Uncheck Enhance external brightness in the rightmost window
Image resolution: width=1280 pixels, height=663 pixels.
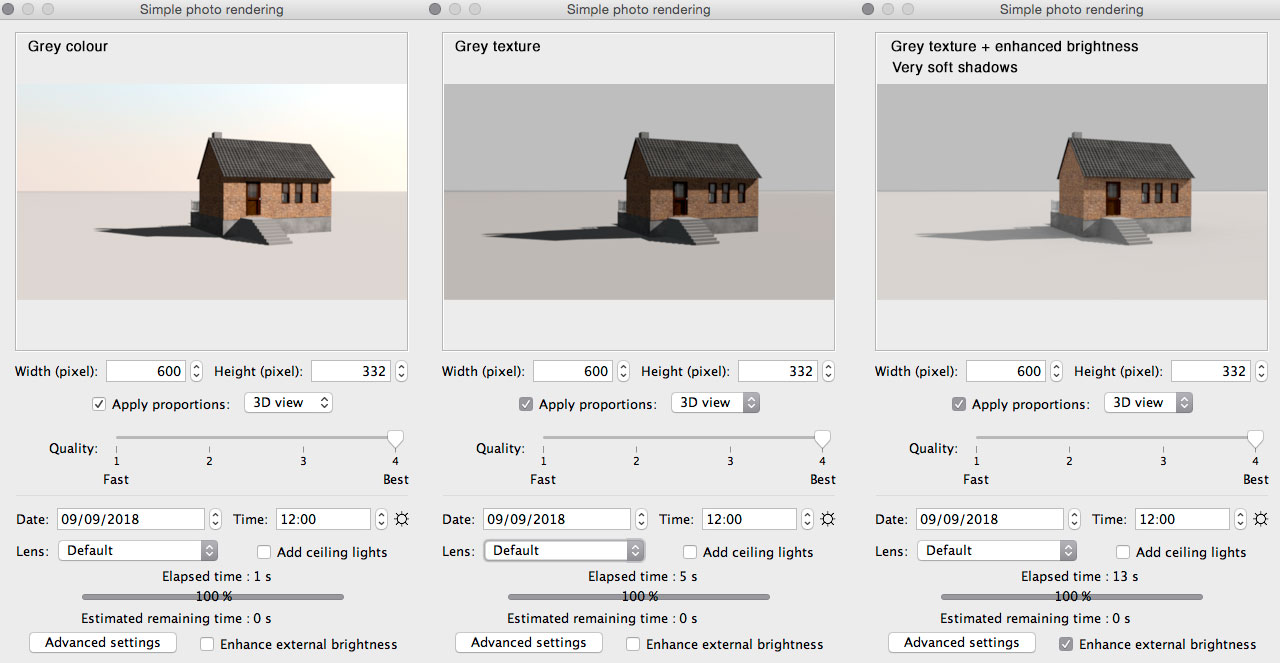coord(1066,644)
